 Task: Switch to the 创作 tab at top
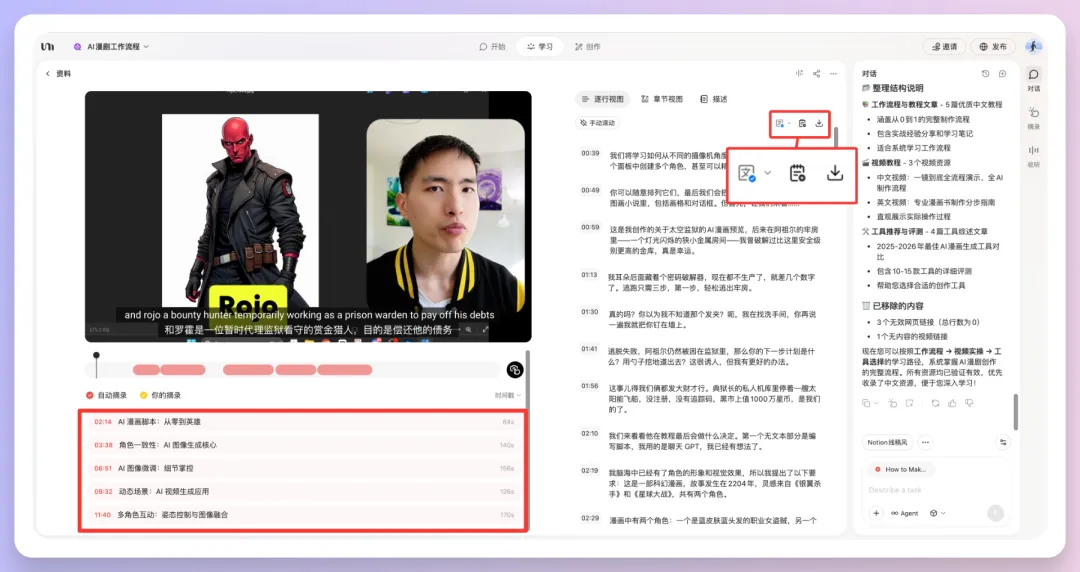(x=587, y=46)
